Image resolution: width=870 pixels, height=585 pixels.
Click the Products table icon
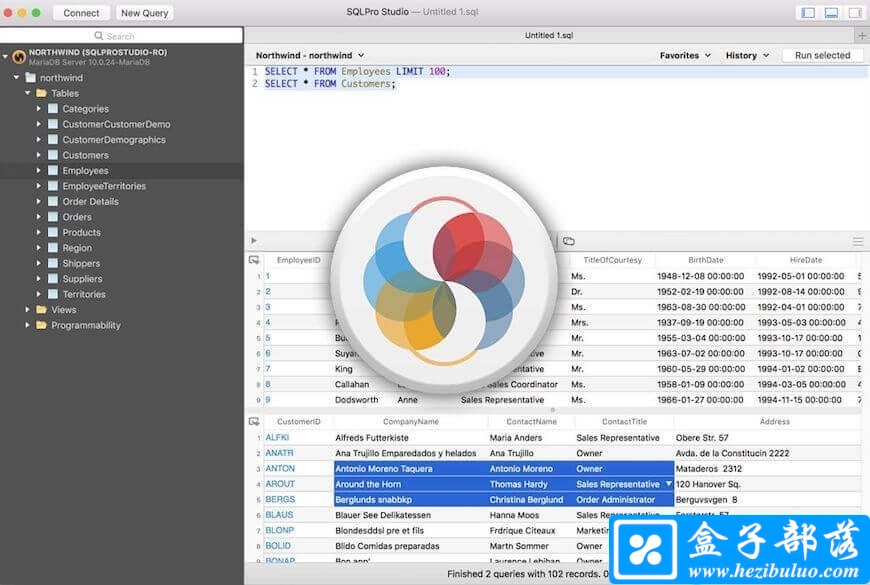click(53, 233)
